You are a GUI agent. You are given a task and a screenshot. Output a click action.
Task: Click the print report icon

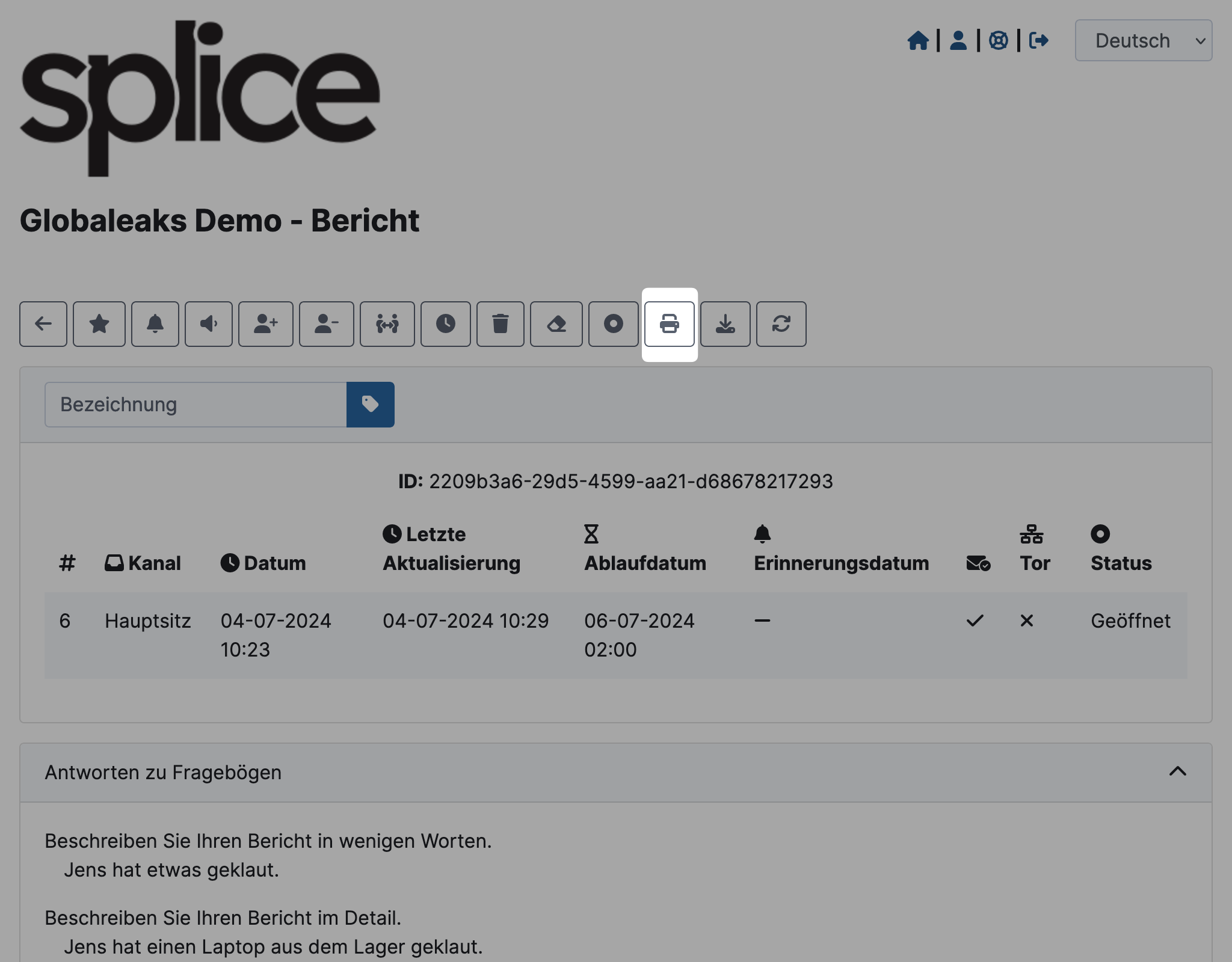[x=669, y=323]
